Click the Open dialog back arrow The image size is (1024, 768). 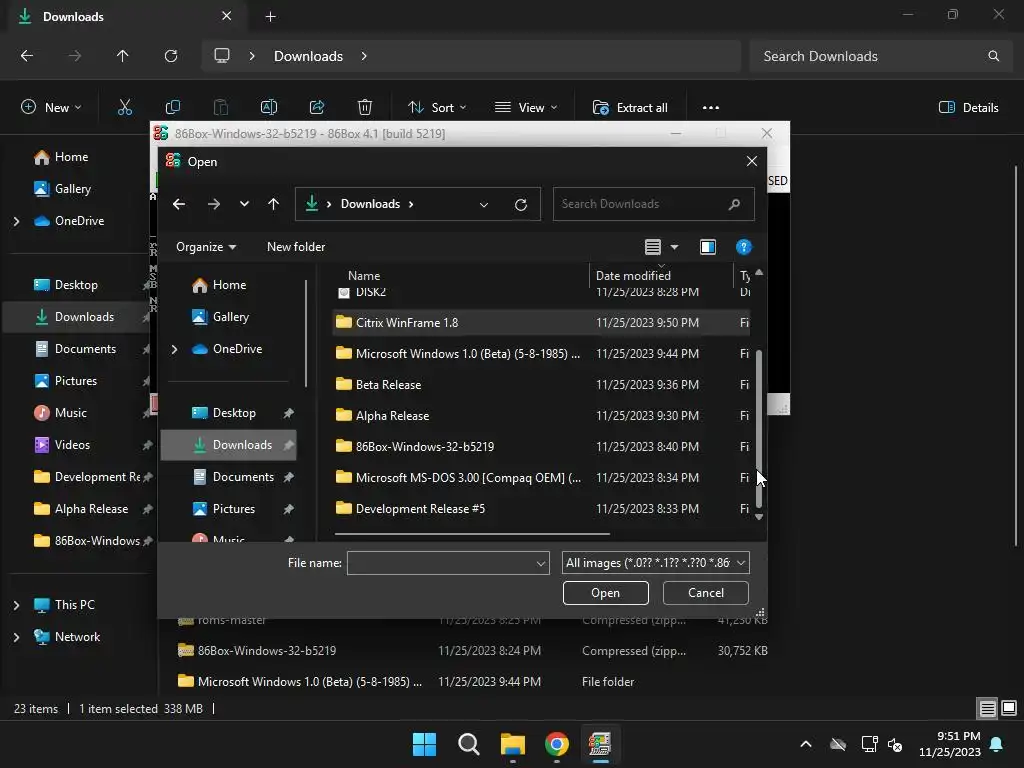click(178, 204)
